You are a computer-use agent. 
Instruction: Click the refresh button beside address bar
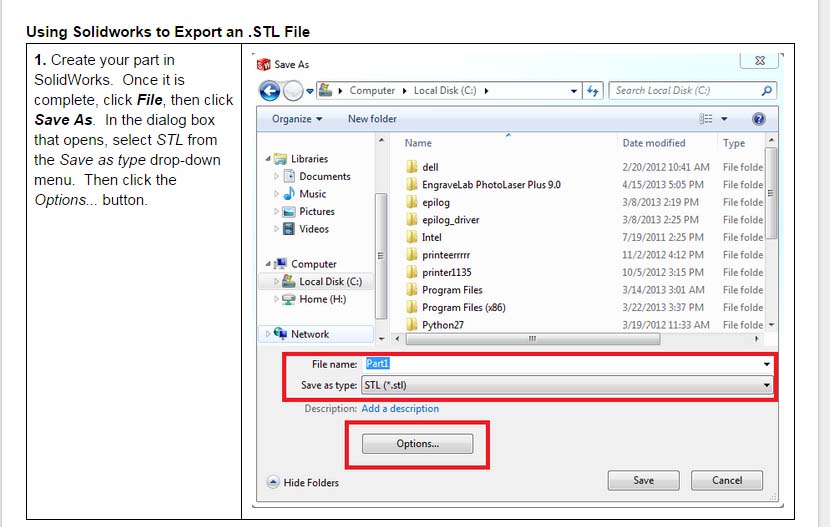tap(592, 91)
